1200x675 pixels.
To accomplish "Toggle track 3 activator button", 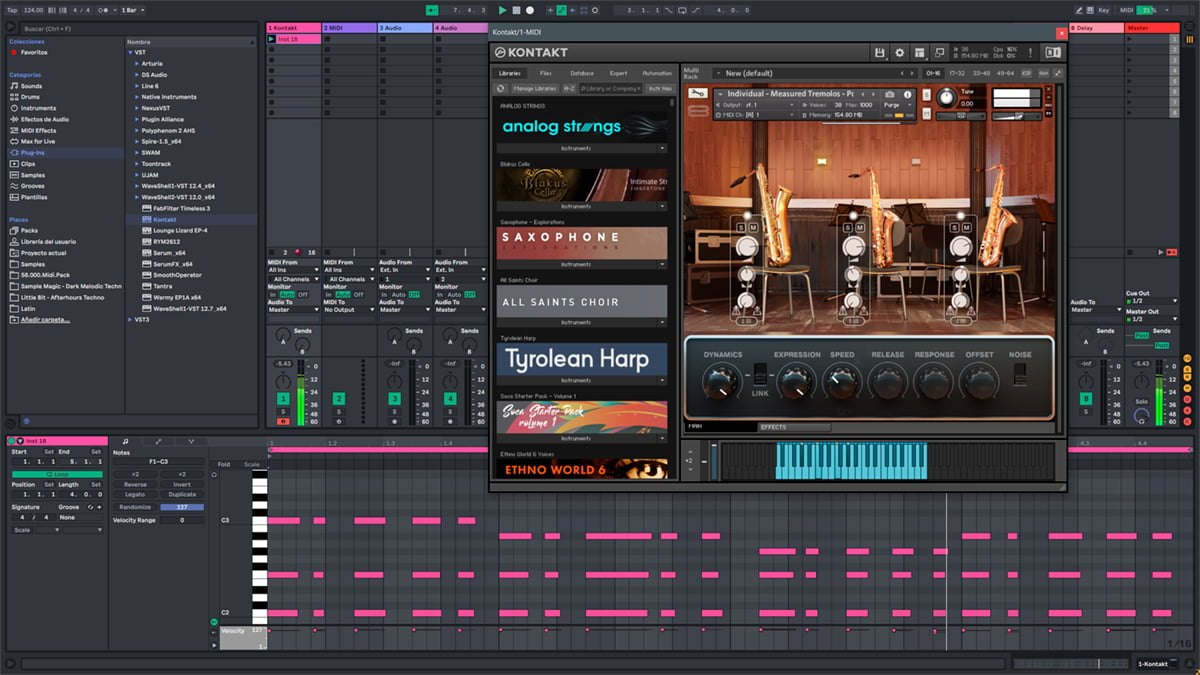I will tap(394, 399).
